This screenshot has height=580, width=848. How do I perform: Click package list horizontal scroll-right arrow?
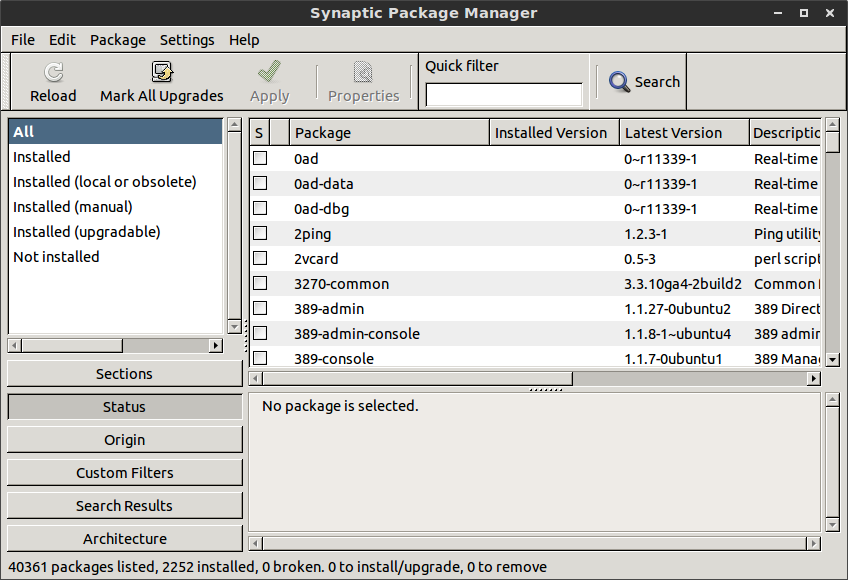814,379
